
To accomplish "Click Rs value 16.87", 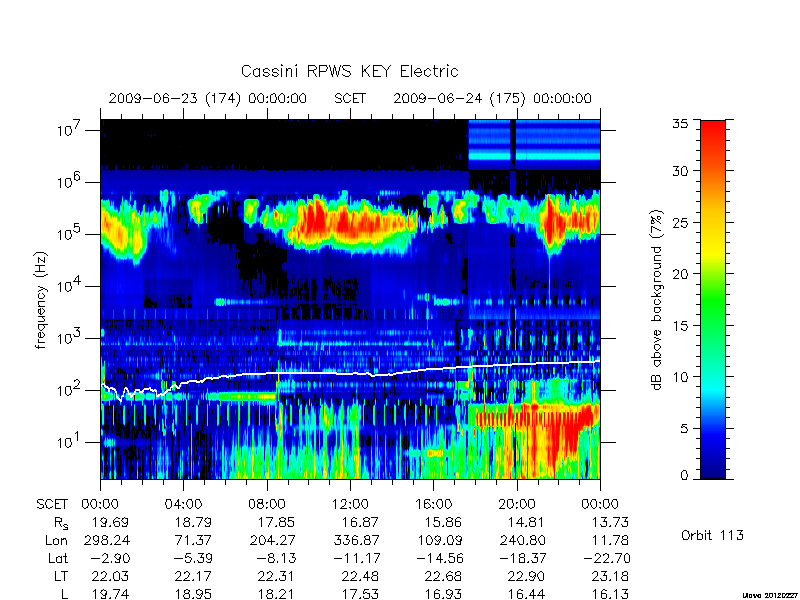I will [x=360, y=522].
